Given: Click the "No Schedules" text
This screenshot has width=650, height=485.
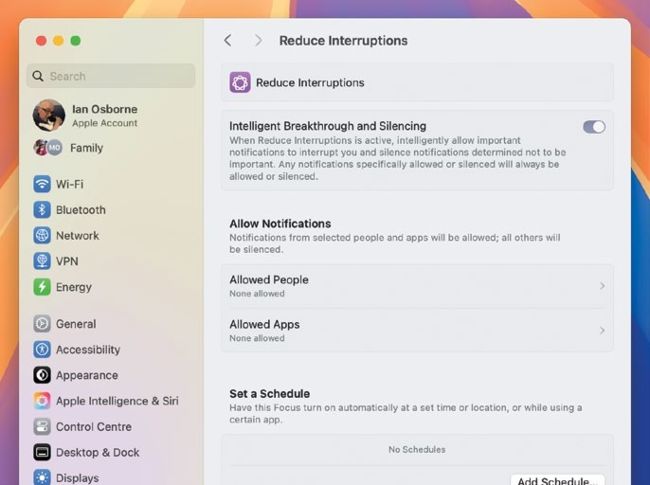Looking at the screenshot, I should coord(417,449).
